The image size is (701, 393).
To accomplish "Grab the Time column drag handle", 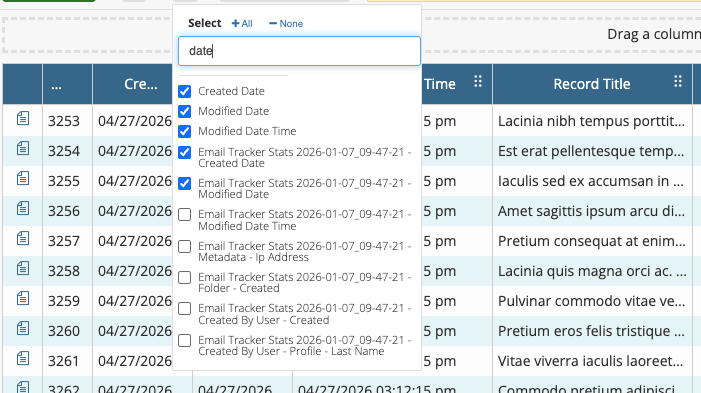I will 478,81.
